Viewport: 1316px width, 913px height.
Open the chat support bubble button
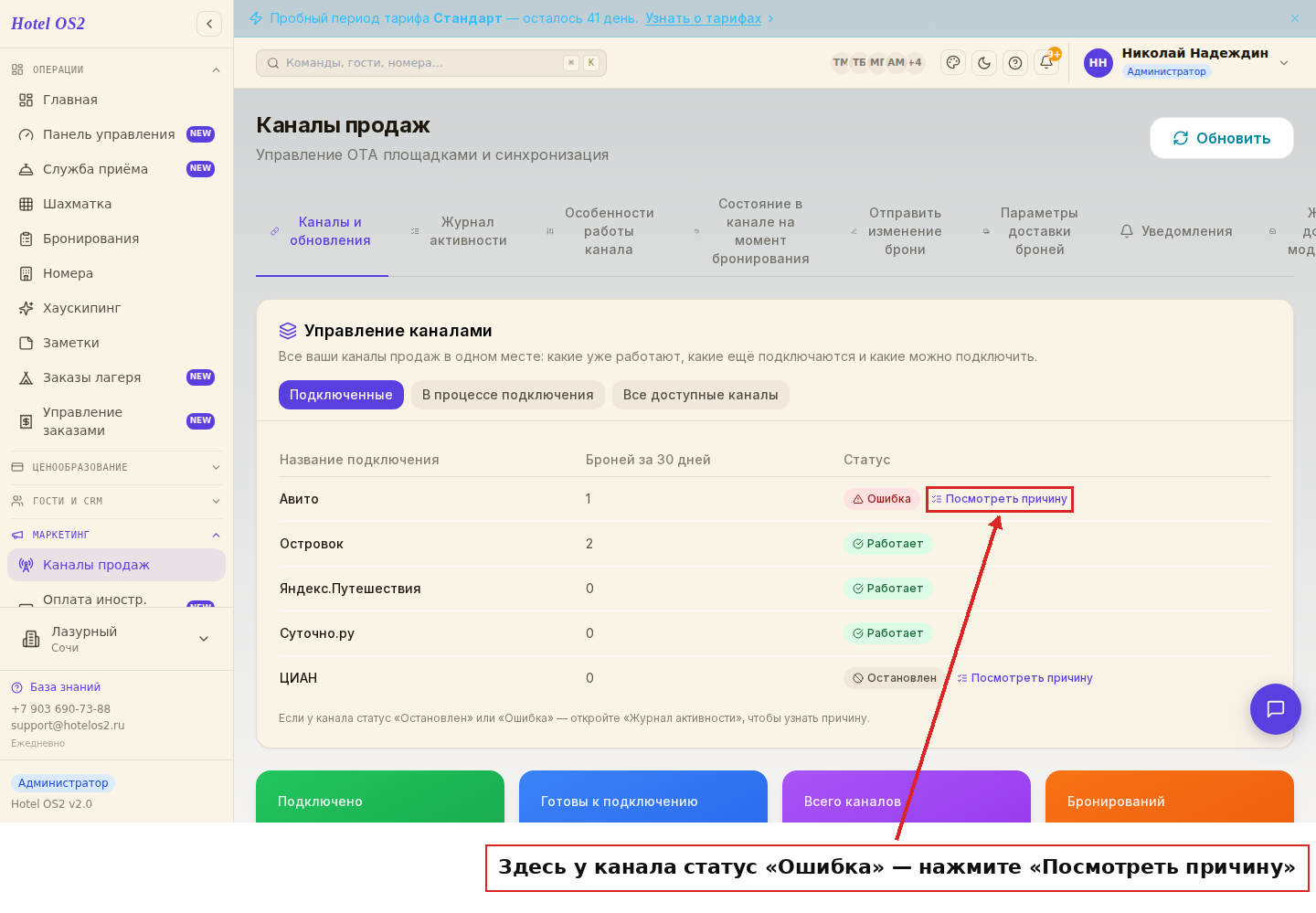pos(1276,709)
